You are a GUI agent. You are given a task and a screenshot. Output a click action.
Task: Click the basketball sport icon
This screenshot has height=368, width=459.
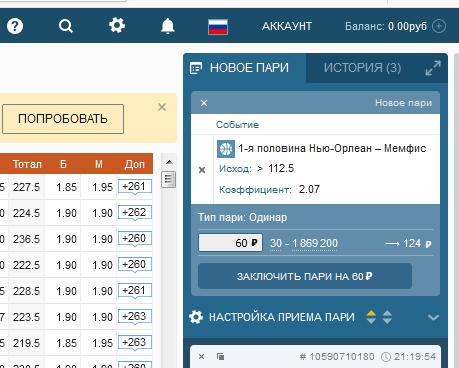click(x=226, y=149)
